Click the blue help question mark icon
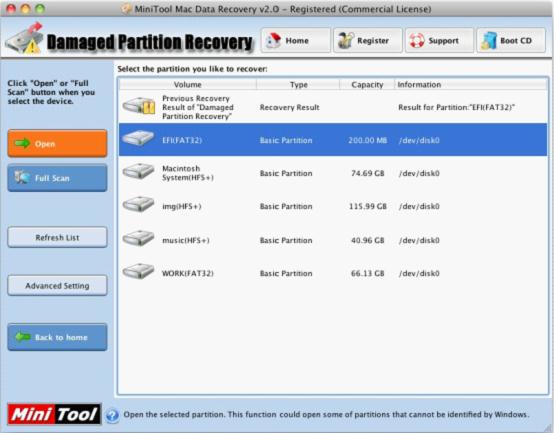Image resolution: width=554 pixels, height=433 pixels. point(112,415)
